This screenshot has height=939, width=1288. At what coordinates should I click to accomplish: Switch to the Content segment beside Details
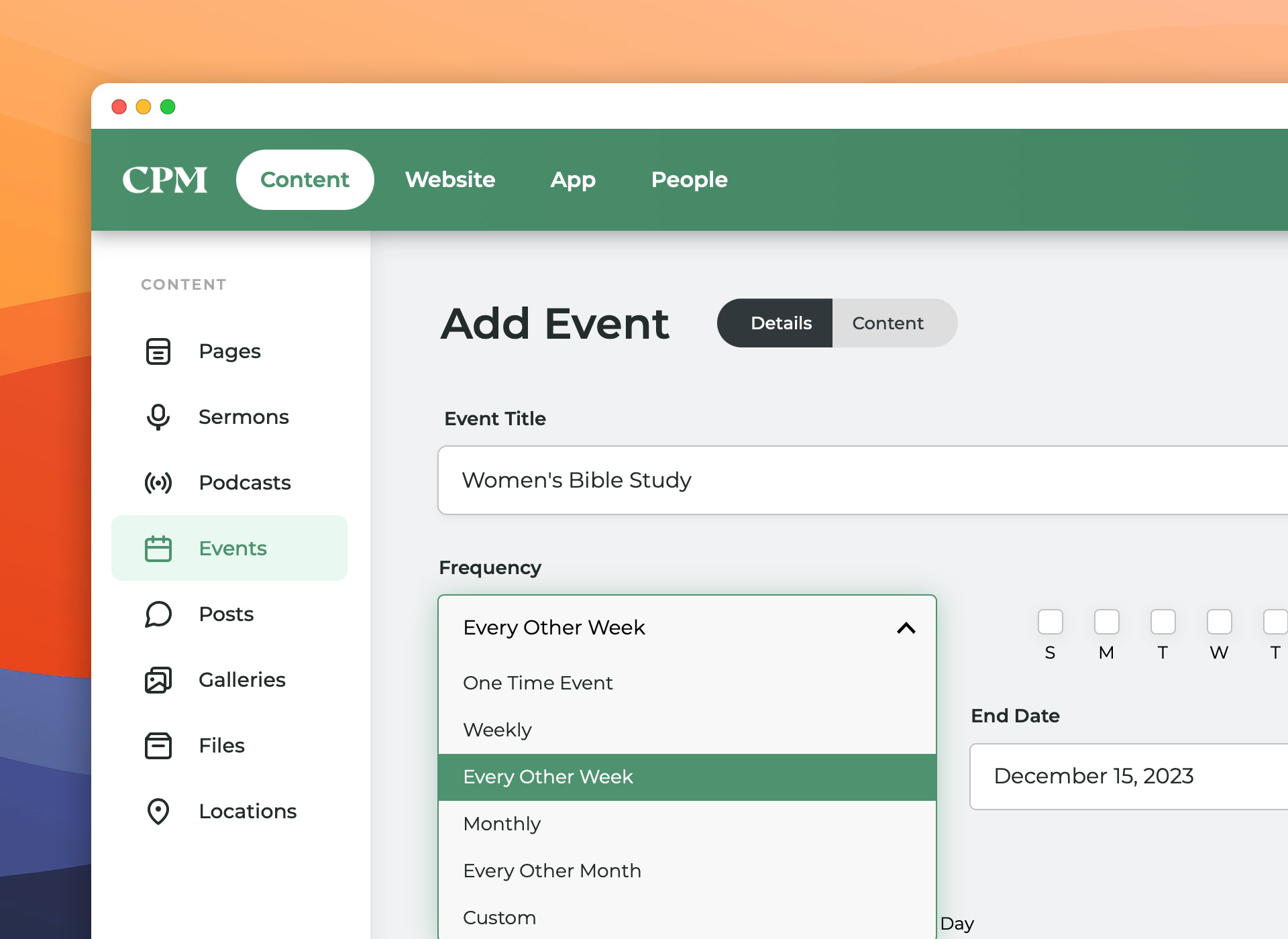click(x=888, y=323)
